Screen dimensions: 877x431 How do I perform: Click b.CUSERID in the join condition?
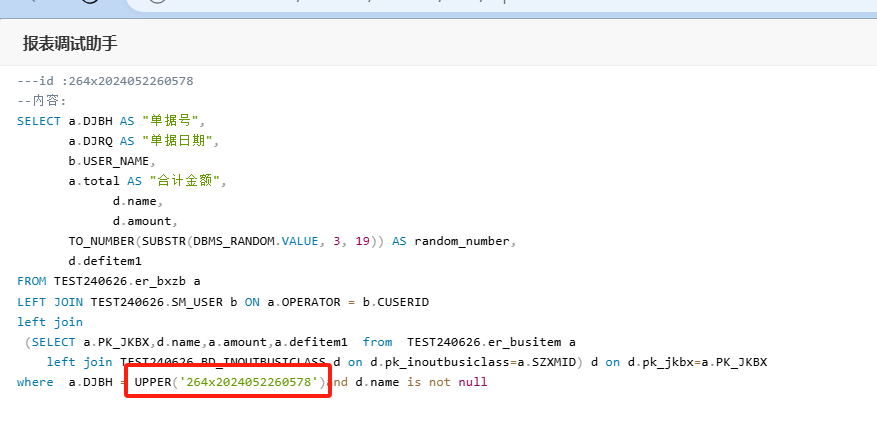coord(395,302)
